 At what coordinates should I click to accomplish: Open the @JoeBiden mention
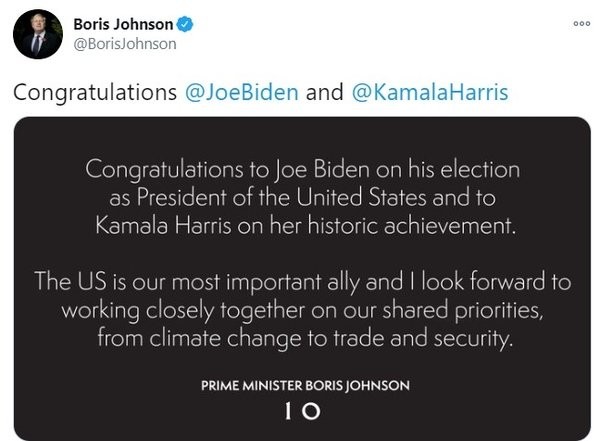(x=242, y=93)
